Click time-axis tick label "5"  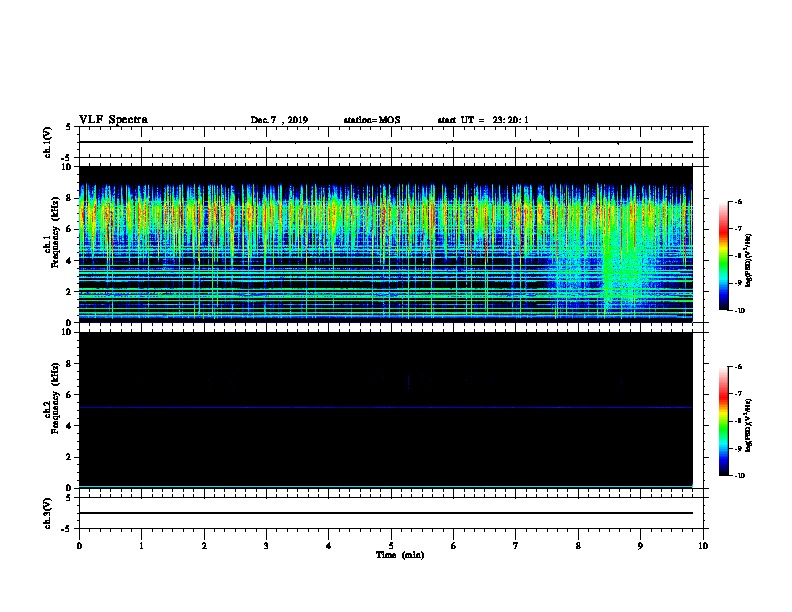coord(391,545)
